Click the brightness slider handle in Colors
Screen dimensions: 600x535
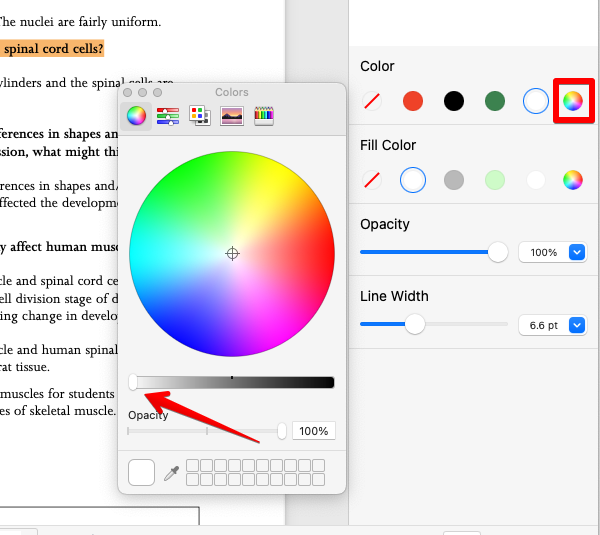coord(133,382)
